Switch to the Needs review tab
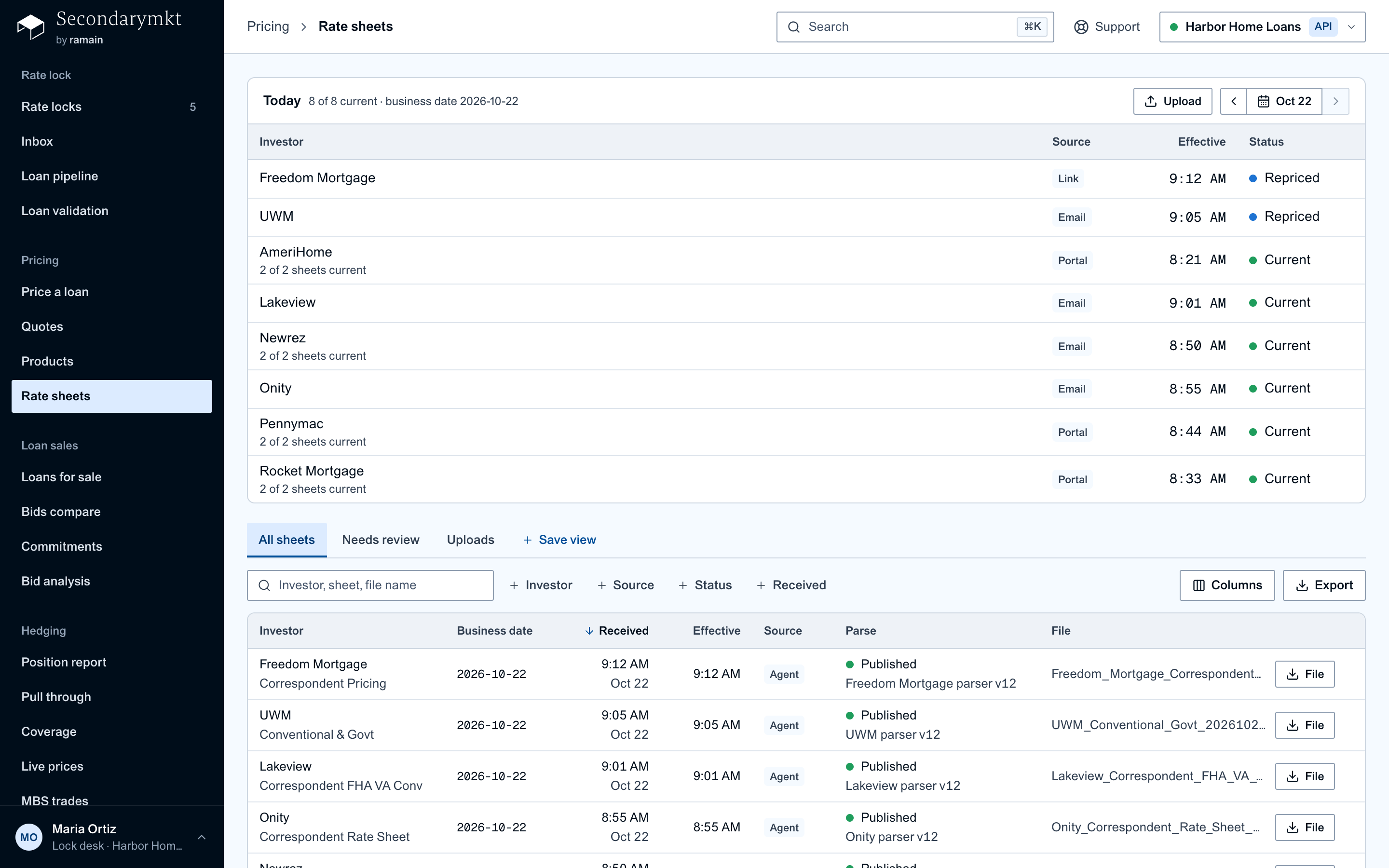Screen dimensions: 1389x868 [381, 540]
